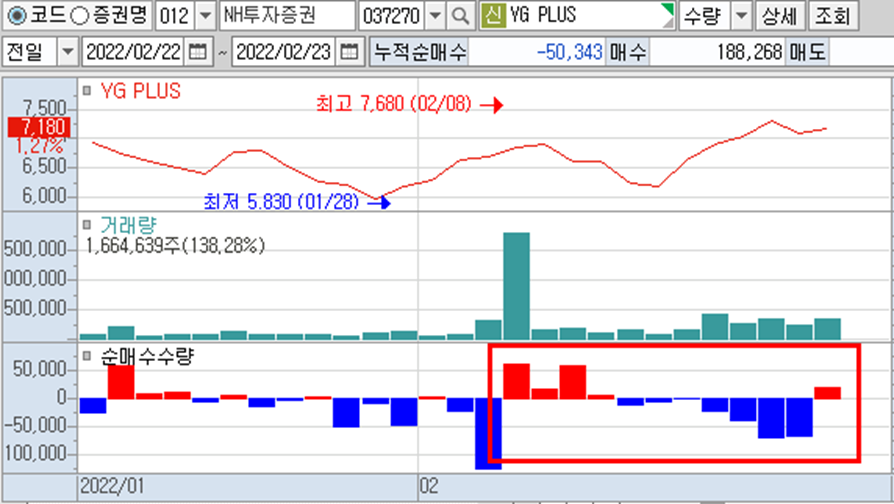This screenshot has height=504, width=894.
Task: Click the current price tag 7,180
Action: tap(39, 127)
